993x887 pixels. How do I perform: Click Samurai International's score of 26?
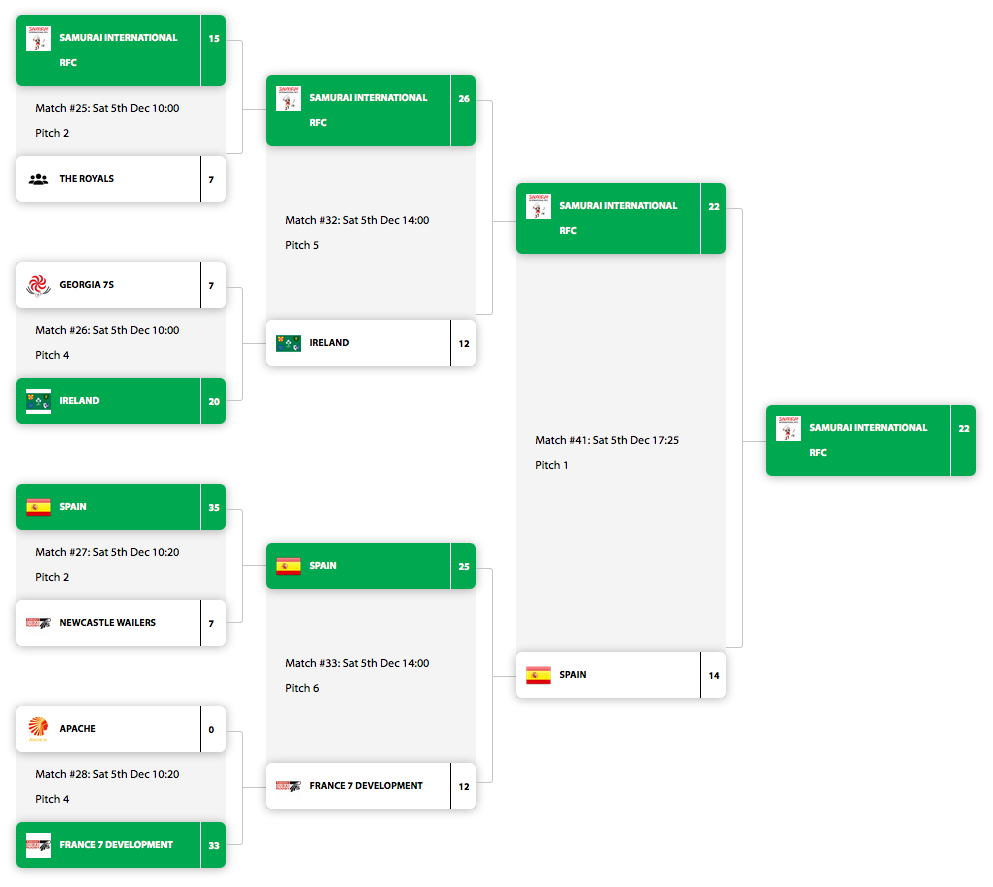tap(464, 99)
